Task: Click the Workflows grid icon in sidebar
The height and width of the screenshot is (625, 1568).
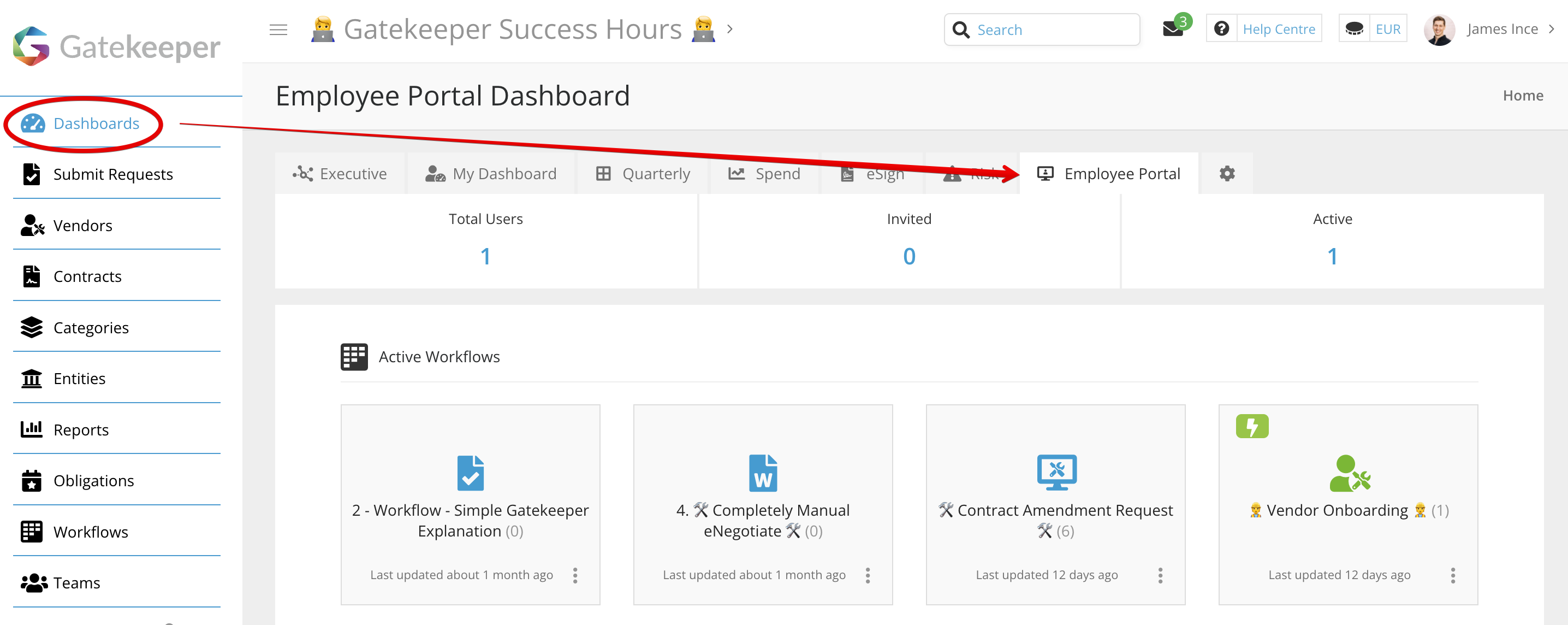Action: pos(31,532)
